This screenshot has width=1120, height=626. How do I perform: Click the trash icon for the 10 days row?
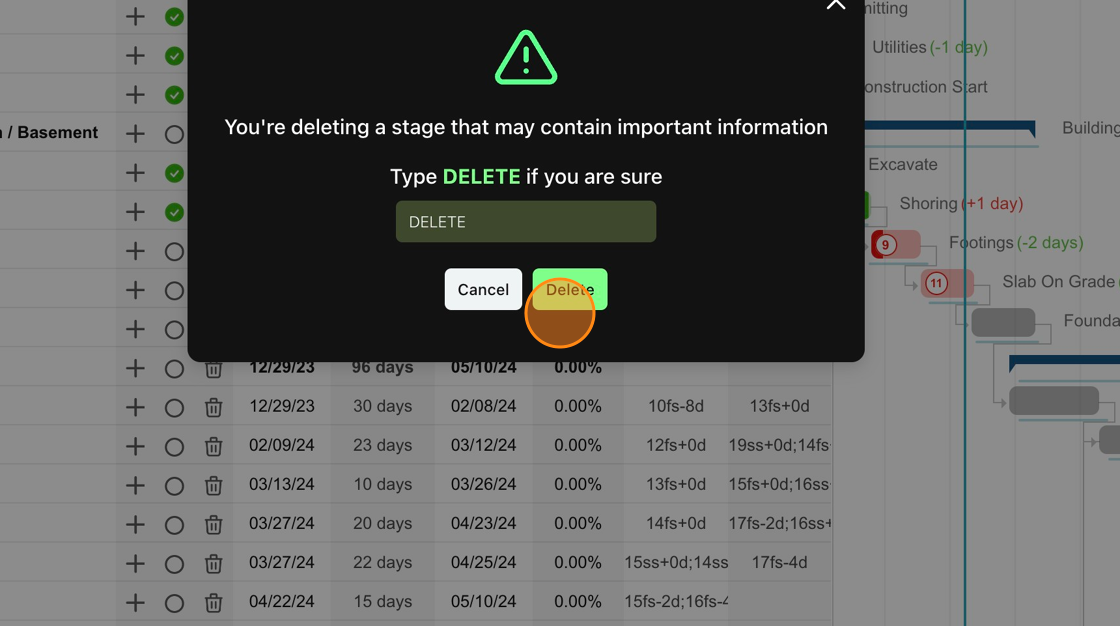tap(213, 486)
